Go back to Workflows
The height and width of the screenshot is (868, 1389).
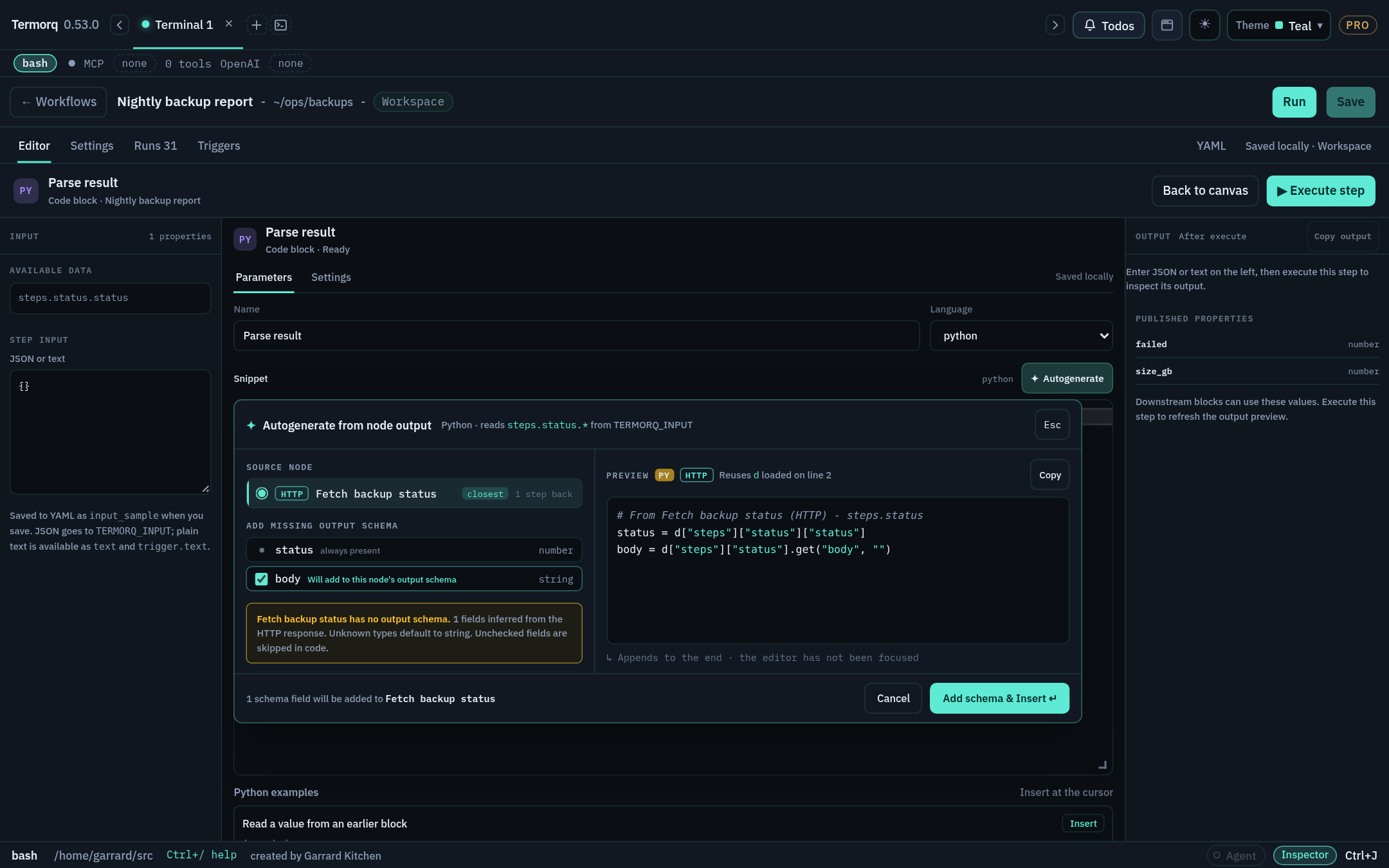[59, 102]
